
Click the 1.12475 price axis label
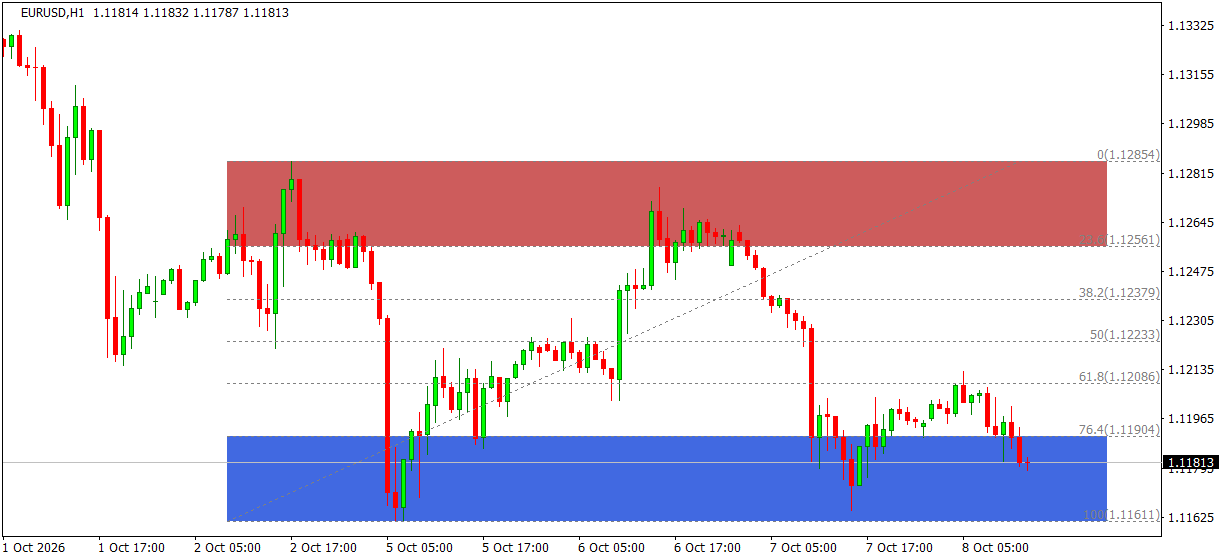point(1190,272)
